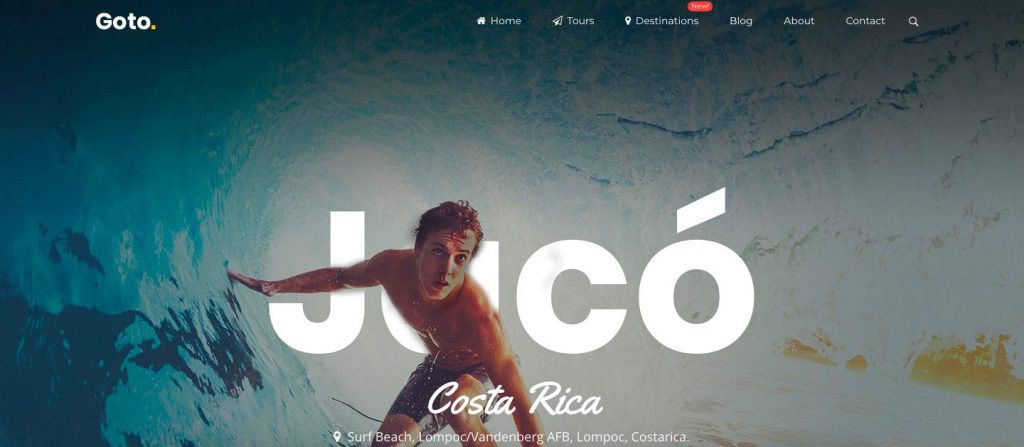This screenshot has width=1024, height=447.
Task: Click the map pin icon beside Destinations
Action: click(628, 21)
